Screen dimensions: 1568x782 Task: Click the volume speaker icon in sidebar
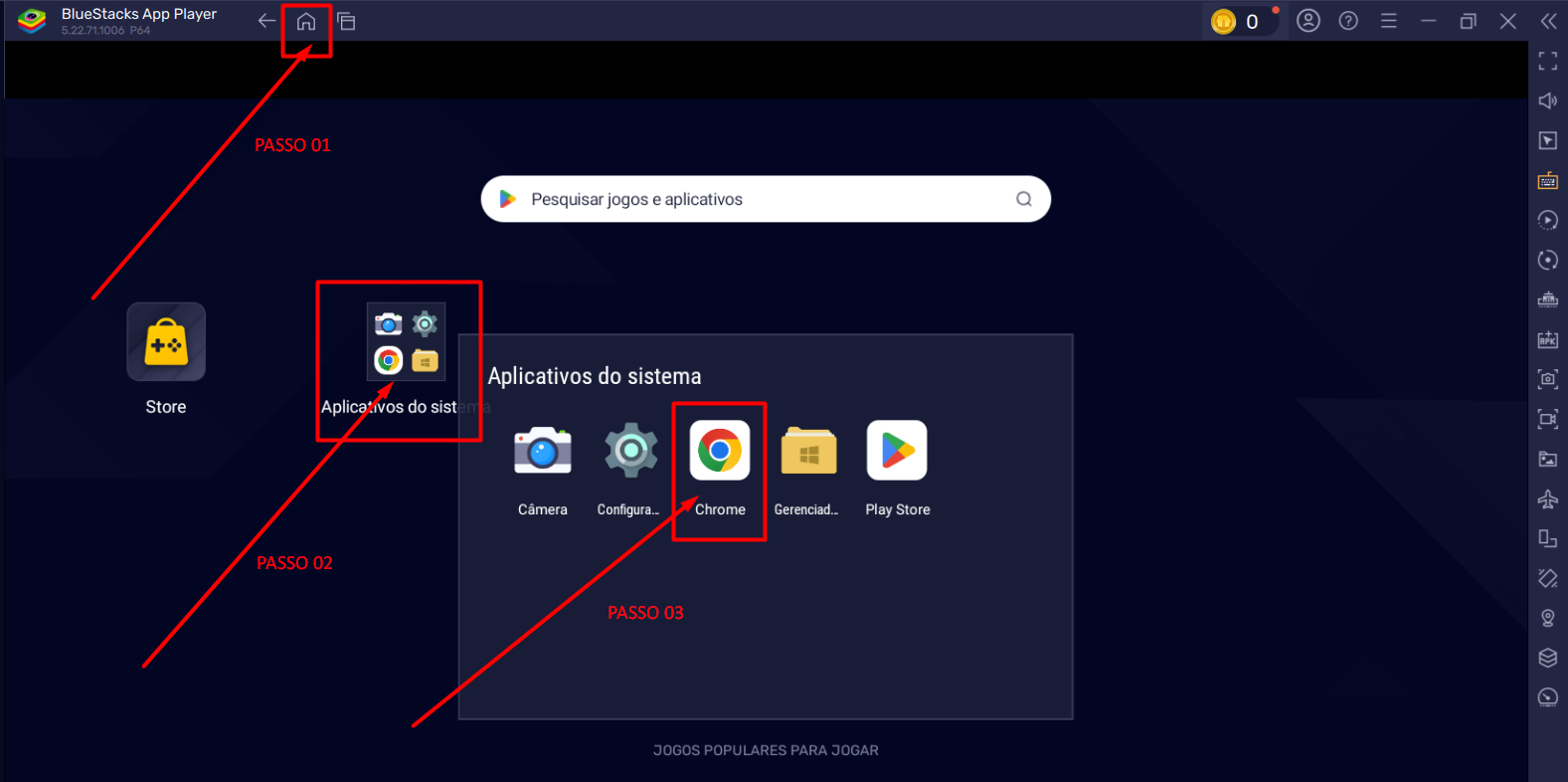[1548, 100]
